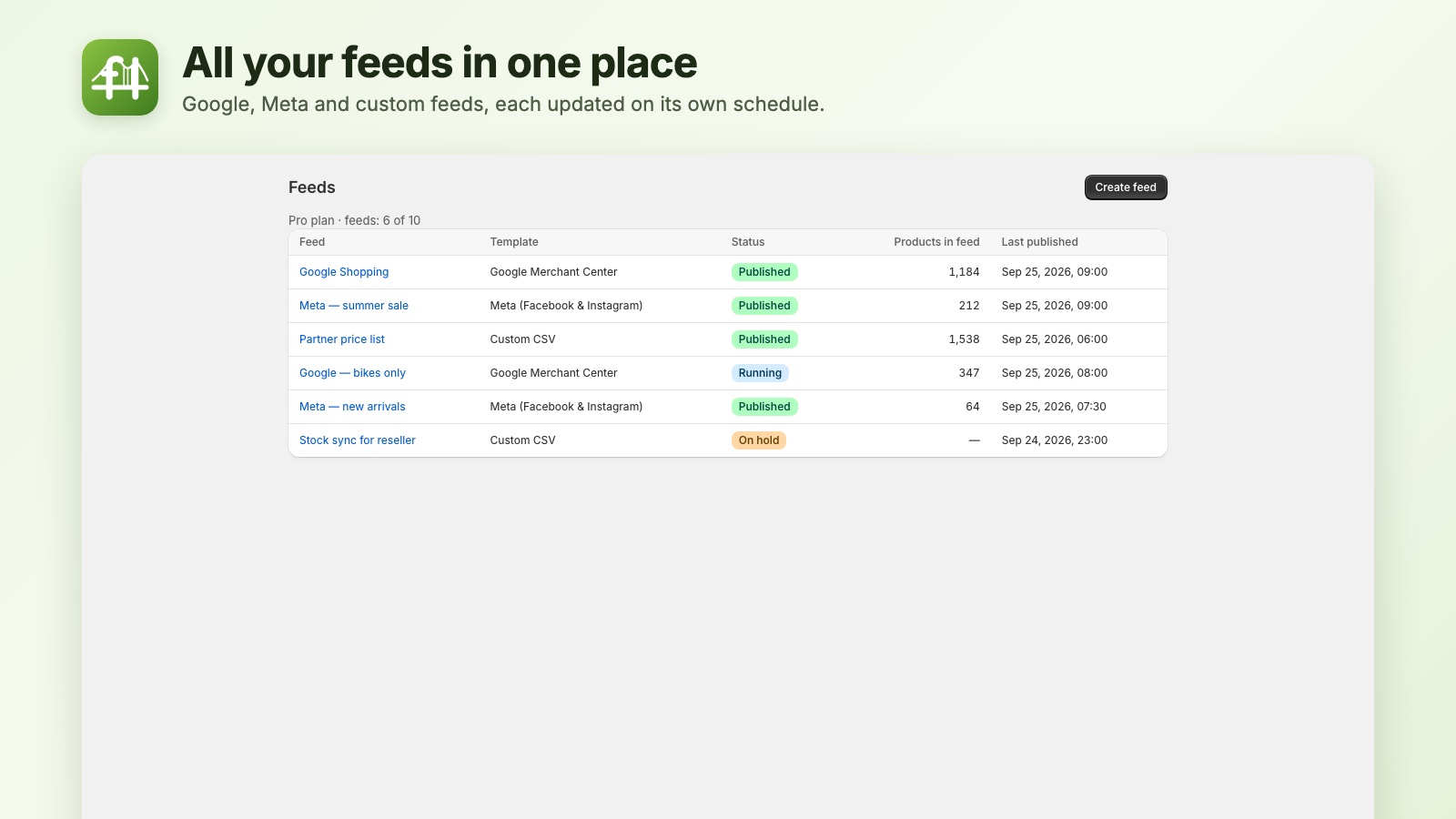
Task: Click the Sep 24, 2026, 23:00 timestamp
Action: pyautogui.click(x=1055, y=440)
